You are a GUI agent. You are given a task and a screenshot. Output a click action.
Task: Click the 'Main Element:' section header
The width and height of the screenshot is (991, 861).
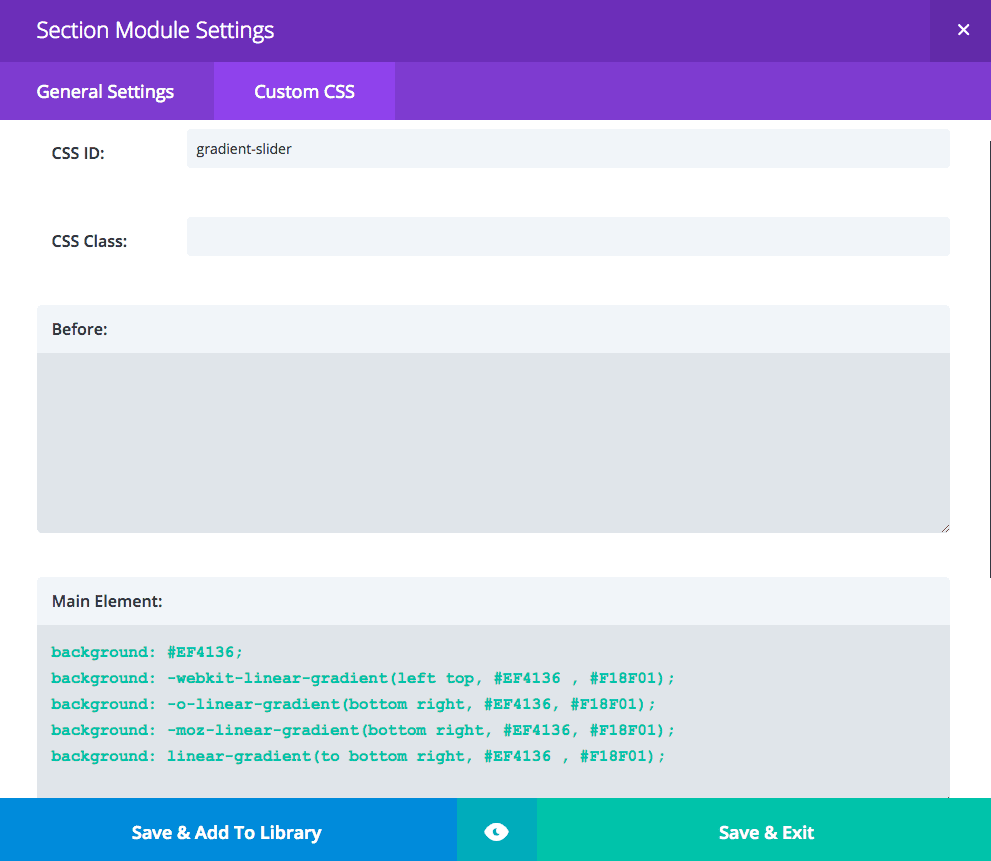point(107,601)
